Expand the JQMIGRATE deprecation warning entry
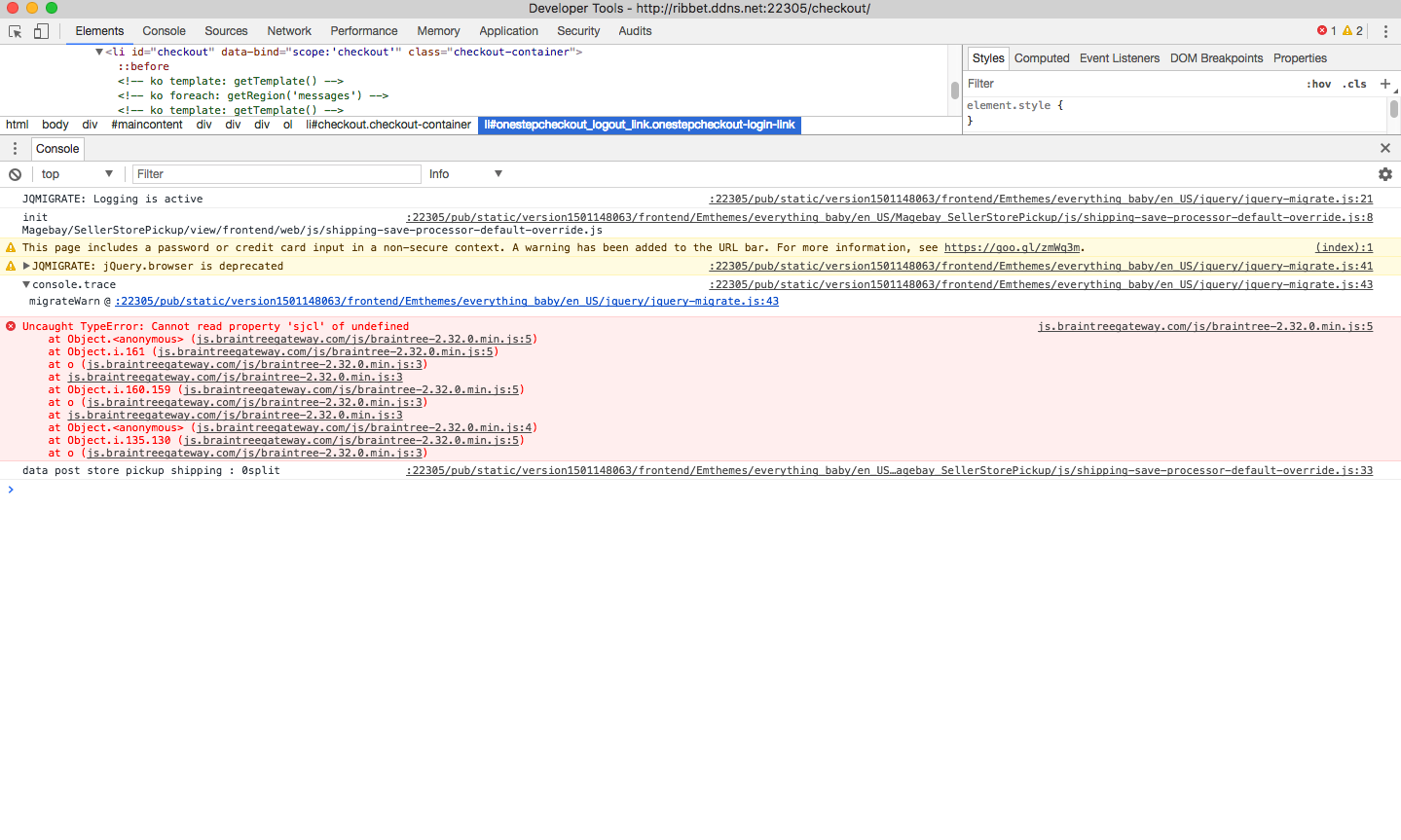 (27, 265)
